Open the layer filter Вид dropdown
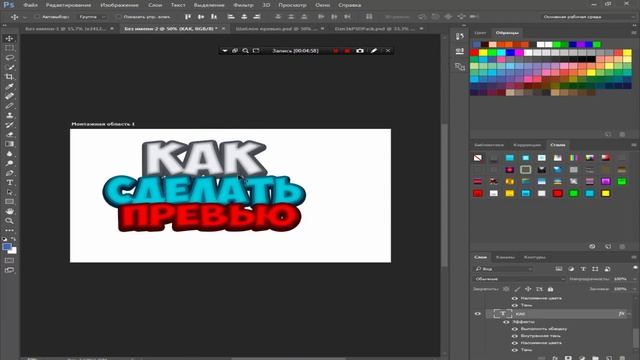The height and width of the screenshot is (360, 640). point(504,269)
